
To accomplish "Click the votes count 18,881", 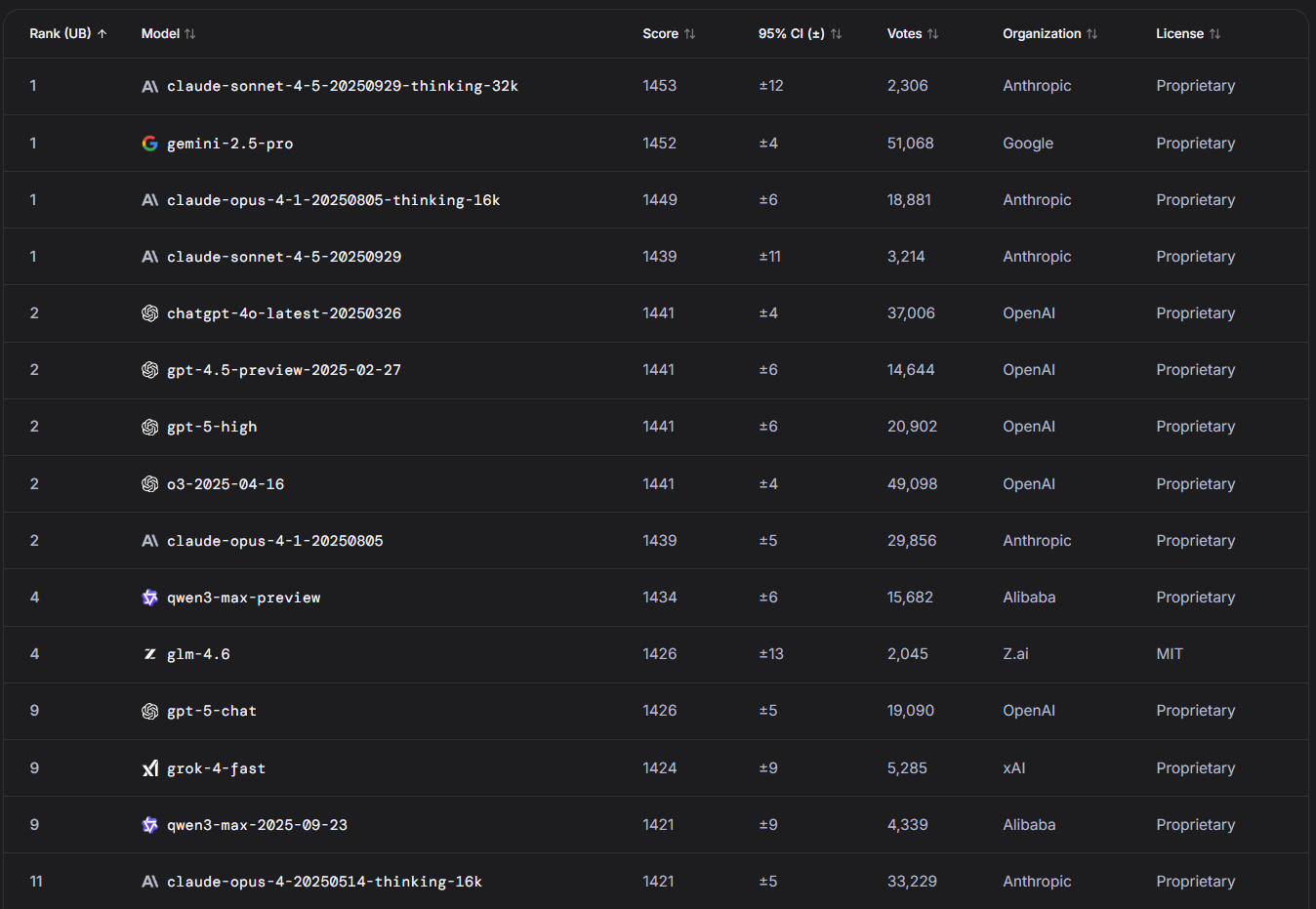I will pyautogui.click(x=910, y=200).
